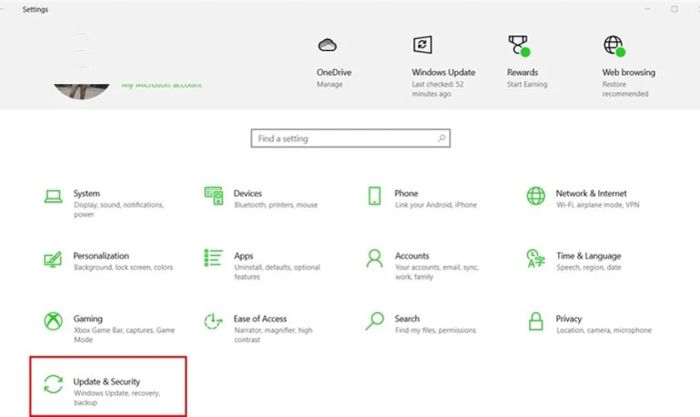Open My Microsoft account link
This screenshot has width=700, height=417.
click(162, 85)
